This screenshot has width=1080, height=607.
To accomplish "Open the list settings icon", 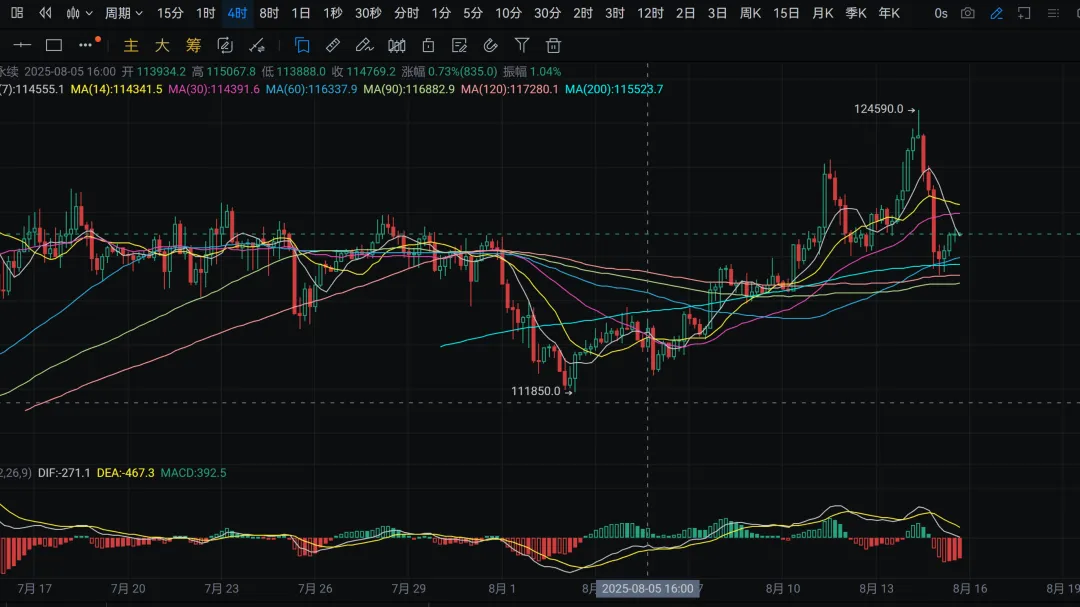I will point(1052,13).
